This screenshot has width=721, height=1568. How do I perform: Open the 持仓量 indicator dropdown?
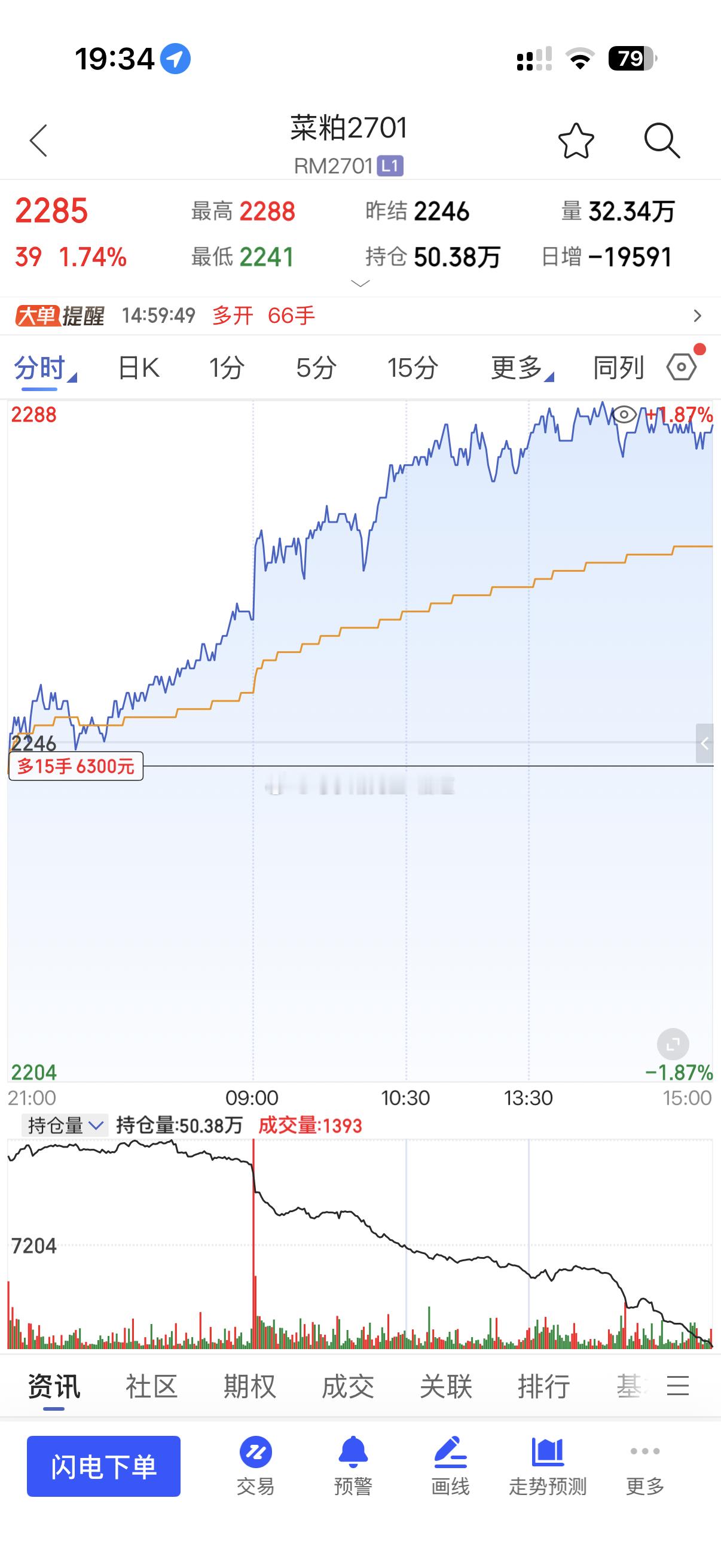(65, 1125)
